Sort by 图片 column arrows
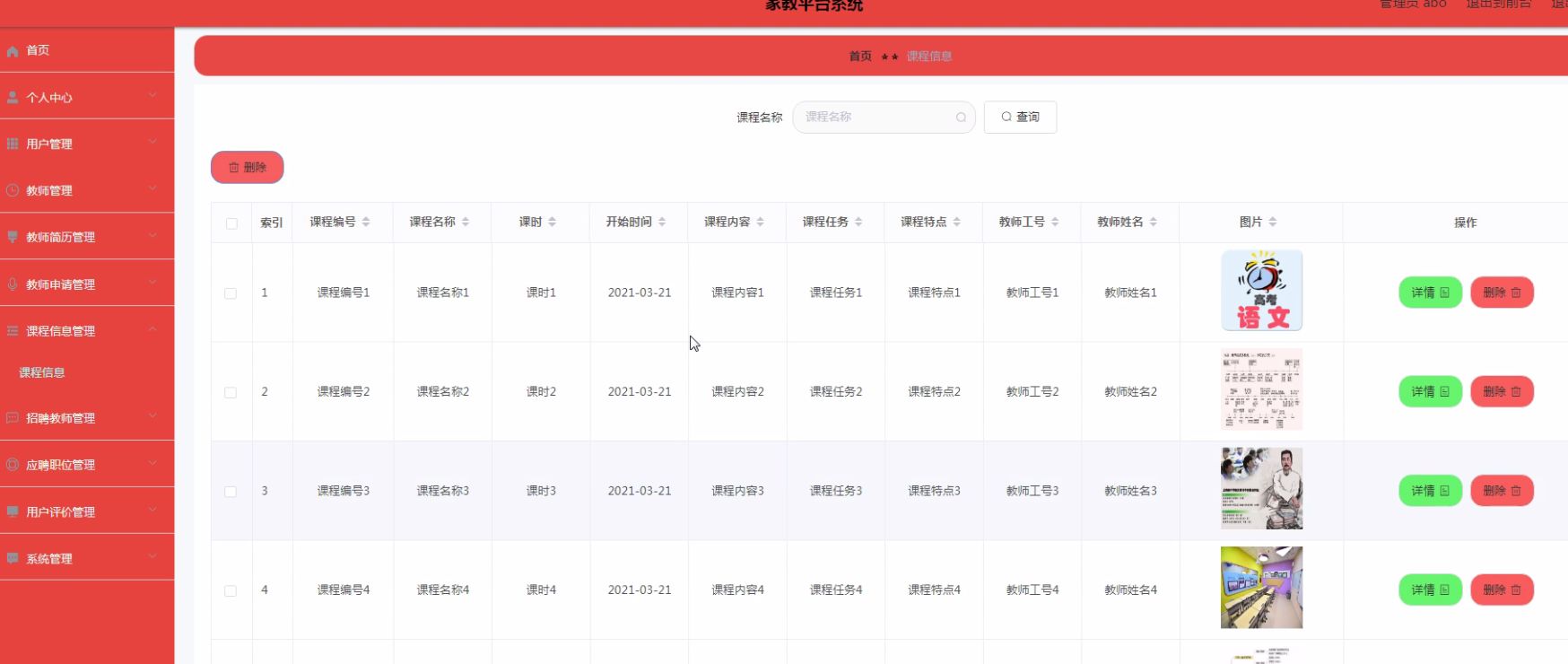 (x=1272, y=222)
